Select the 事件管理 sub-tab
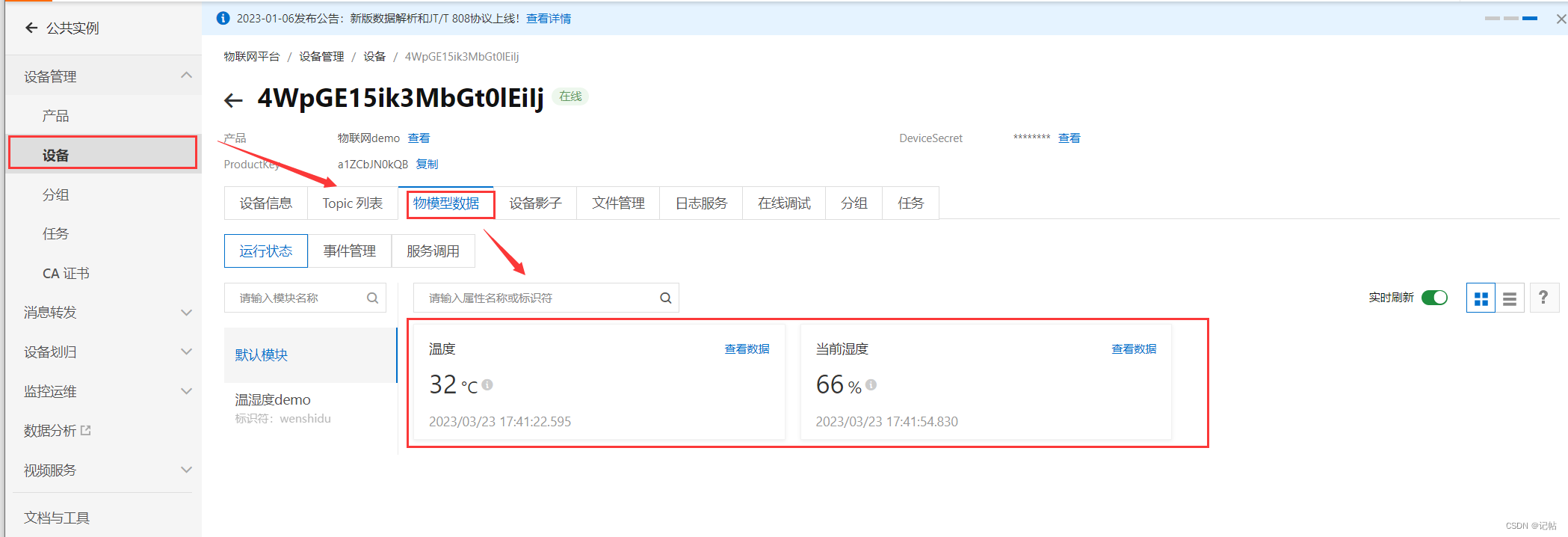 point(349,251)
